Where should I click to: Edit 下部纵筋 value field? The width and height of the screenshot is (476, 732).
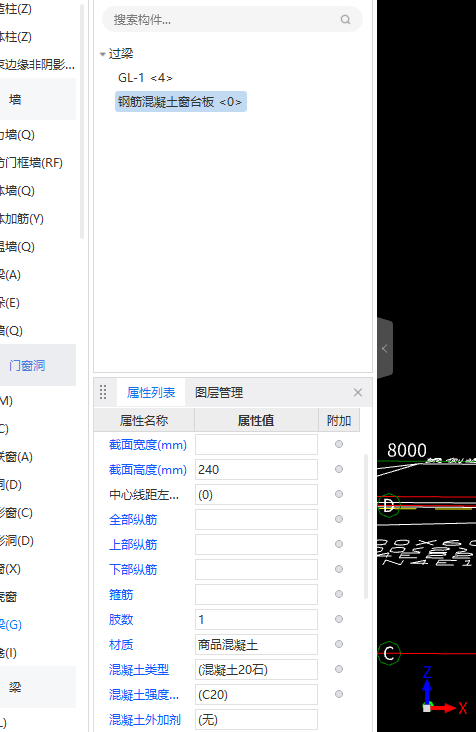(x=256, y=570)
